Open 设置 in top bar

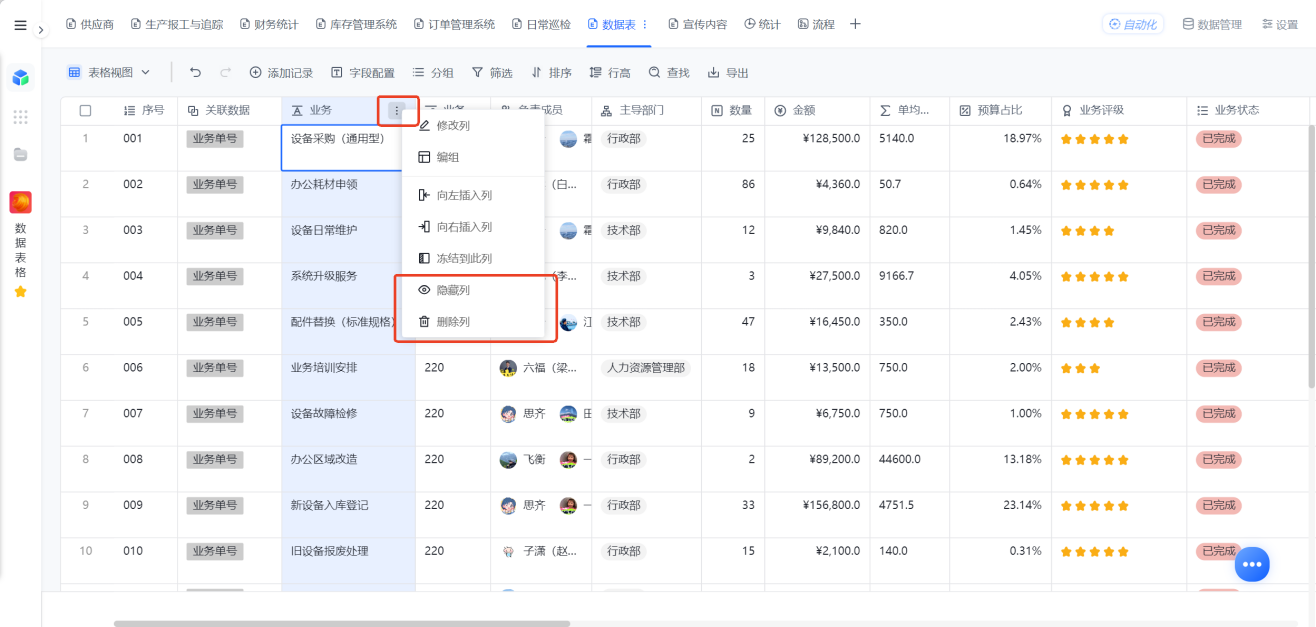click(x=1280, y=24)
